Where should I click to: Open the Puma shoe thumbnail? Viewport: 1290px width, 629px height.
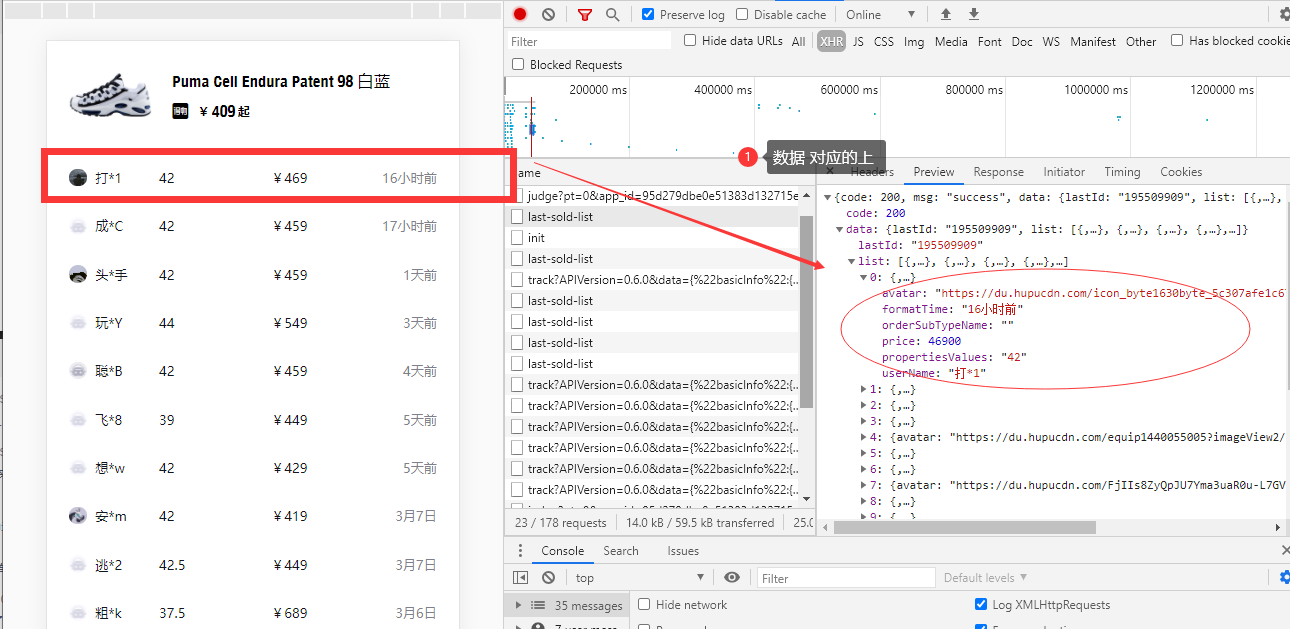coord(110,95)
